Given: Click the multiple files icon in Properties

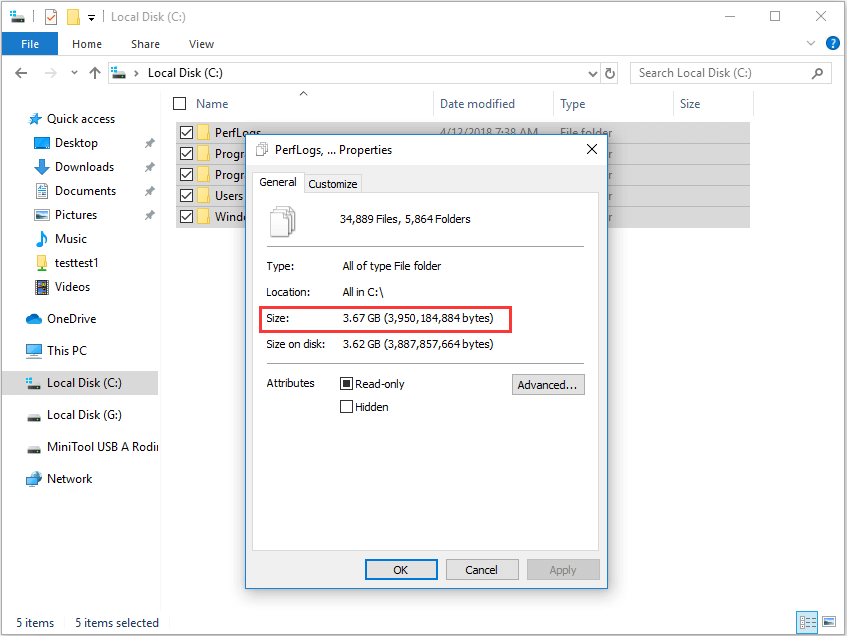Looking at the screenshot, I should [x=283, y=221].
